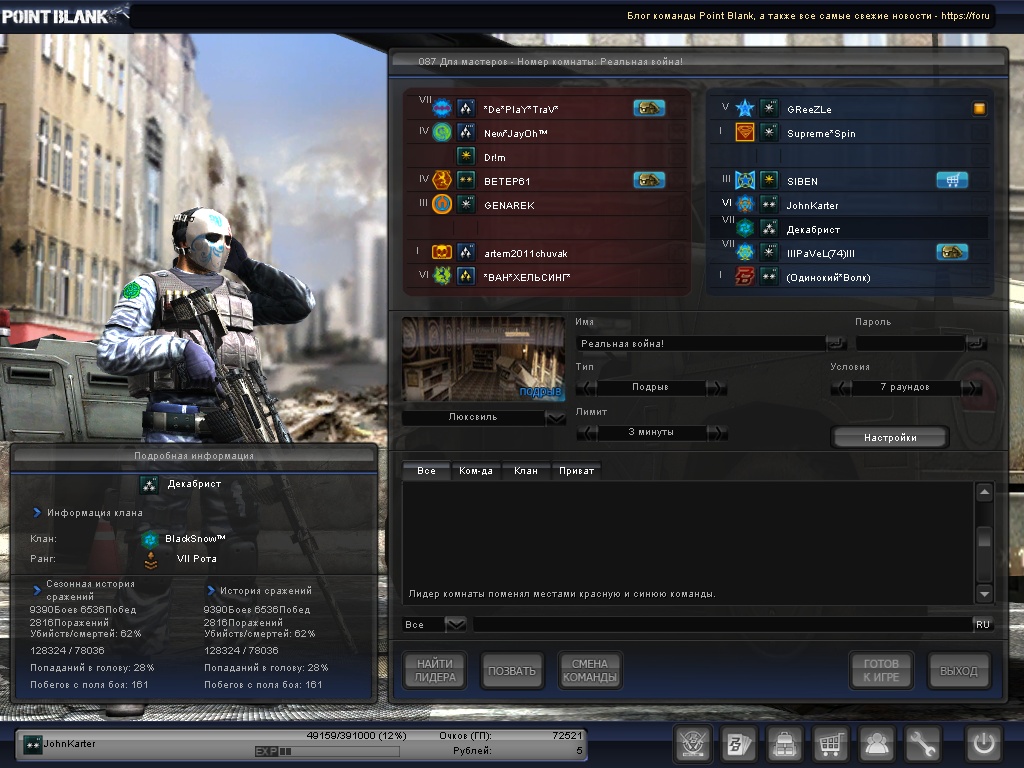The width and height of the screenshot is (1024, 768).
Task: Click the pumpkin emblem beside artem2011chuvak
Action: (442, 252)
